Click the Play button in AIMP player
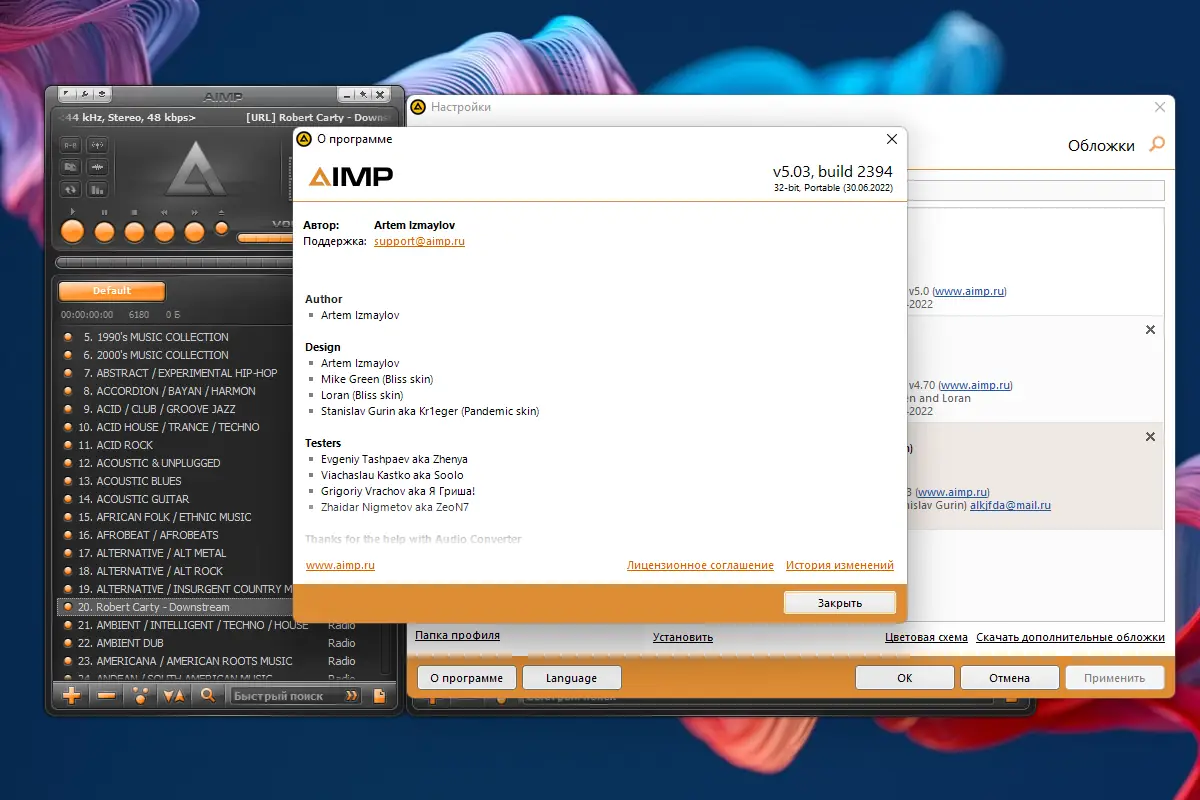 (72, 232)
